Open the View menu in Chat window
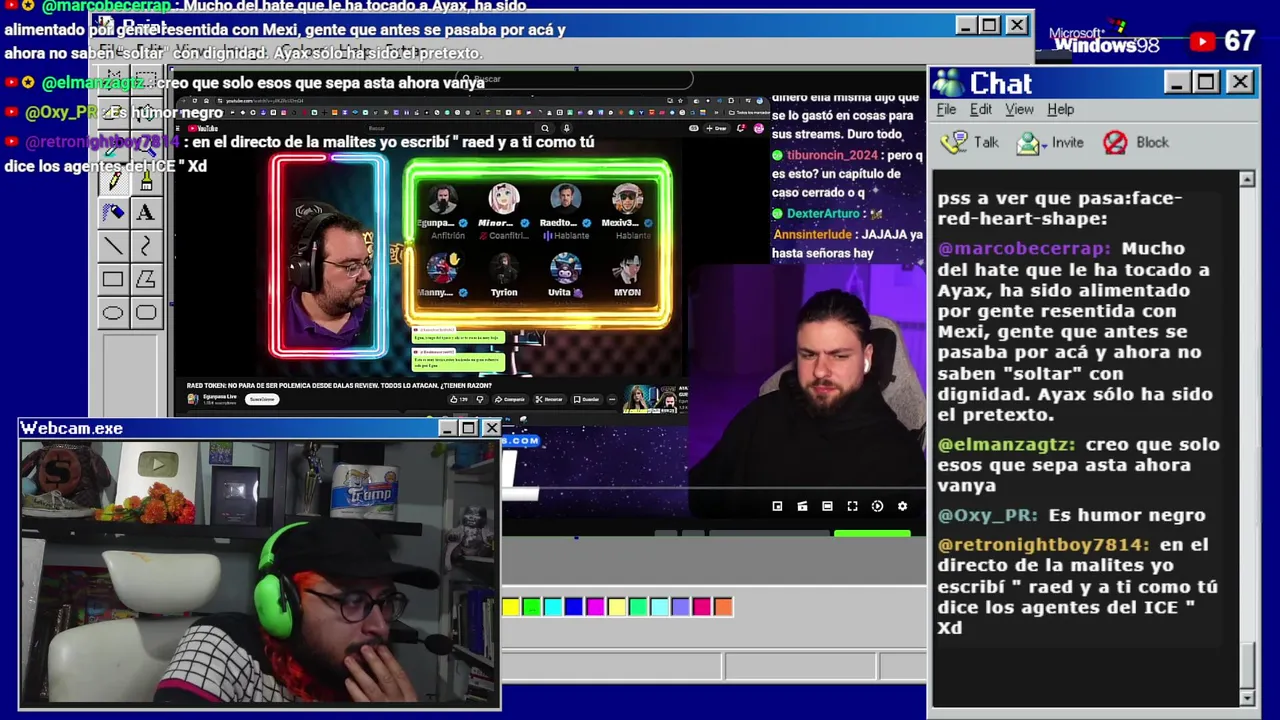 [x=1019, y=109]
